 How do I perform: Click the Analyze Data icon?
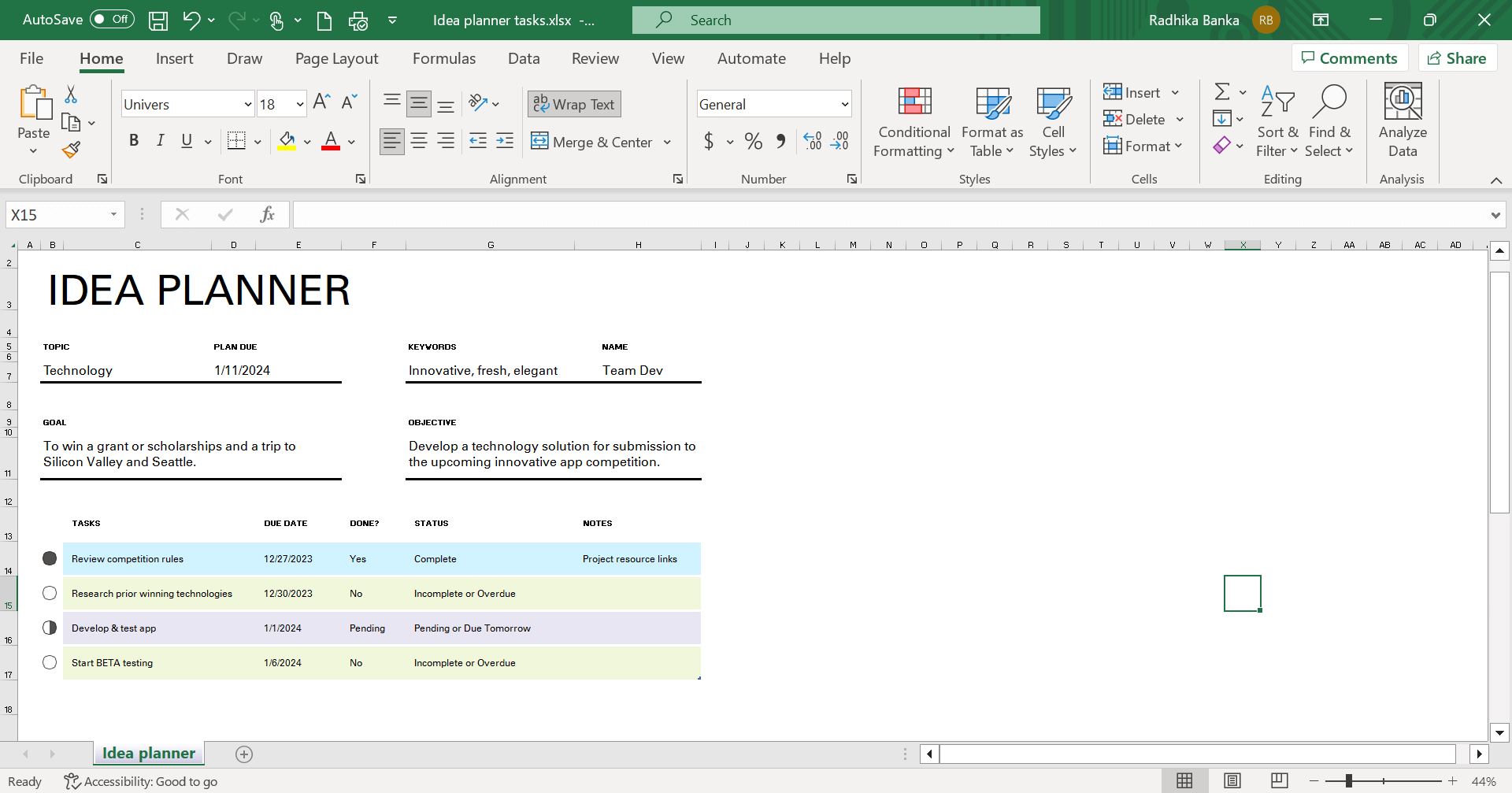1402,120
